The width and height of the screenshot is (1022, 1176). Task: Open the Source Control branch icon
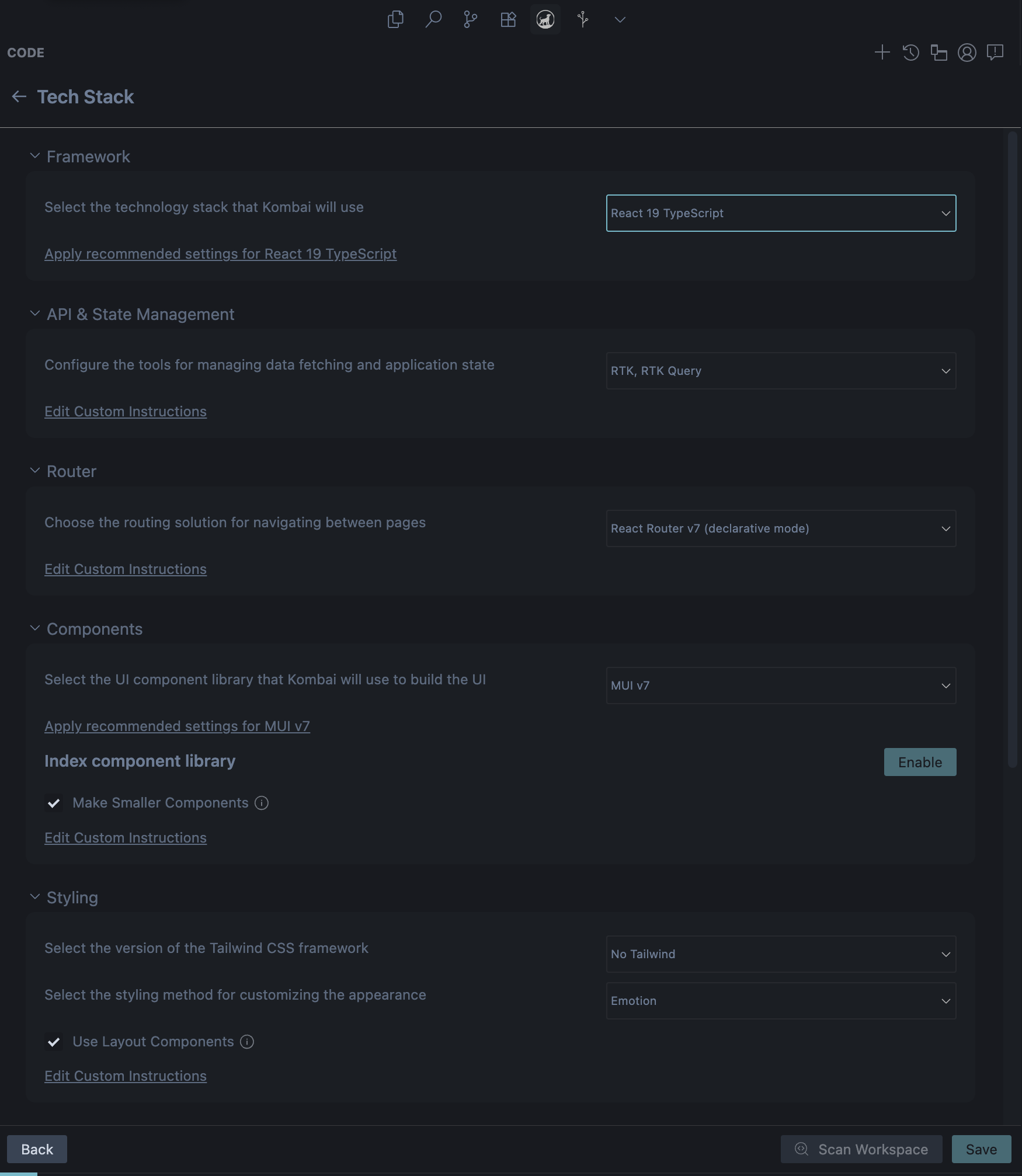pyautogui.click(x=470, y=19)
